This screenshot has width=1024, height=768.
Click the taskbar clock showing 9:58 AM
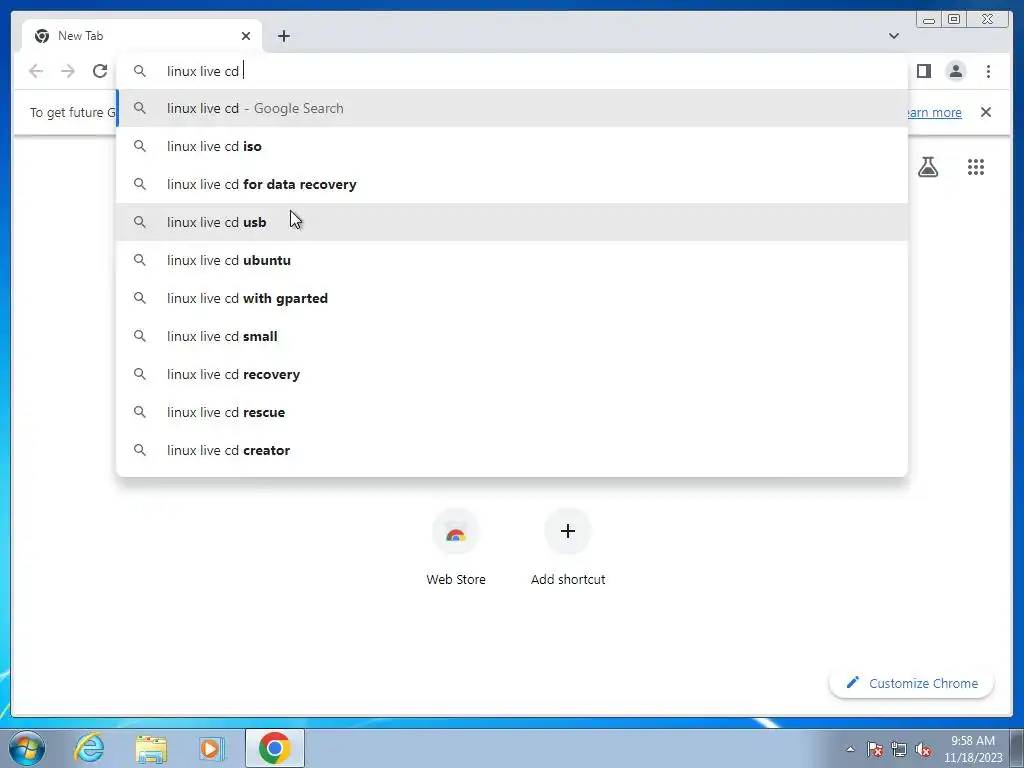tap(972, 749)
